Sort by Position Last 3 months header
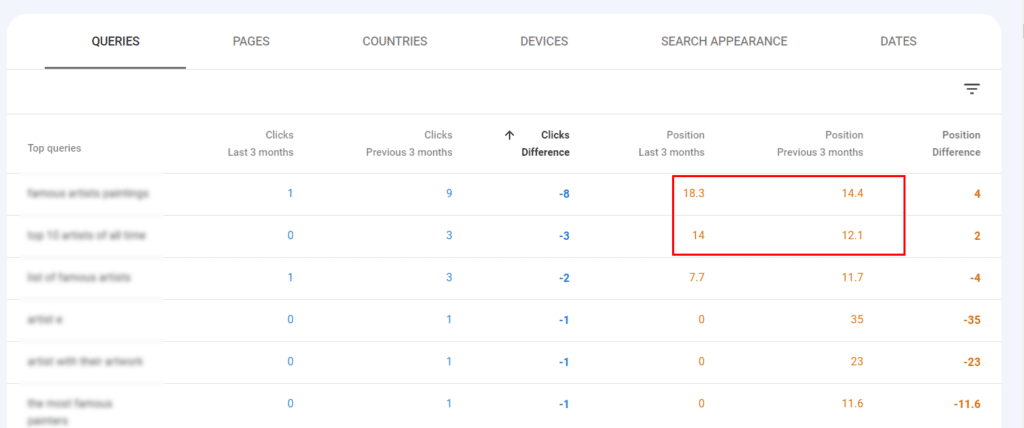This screenshot has height=428, width=1024. (671, 144)
